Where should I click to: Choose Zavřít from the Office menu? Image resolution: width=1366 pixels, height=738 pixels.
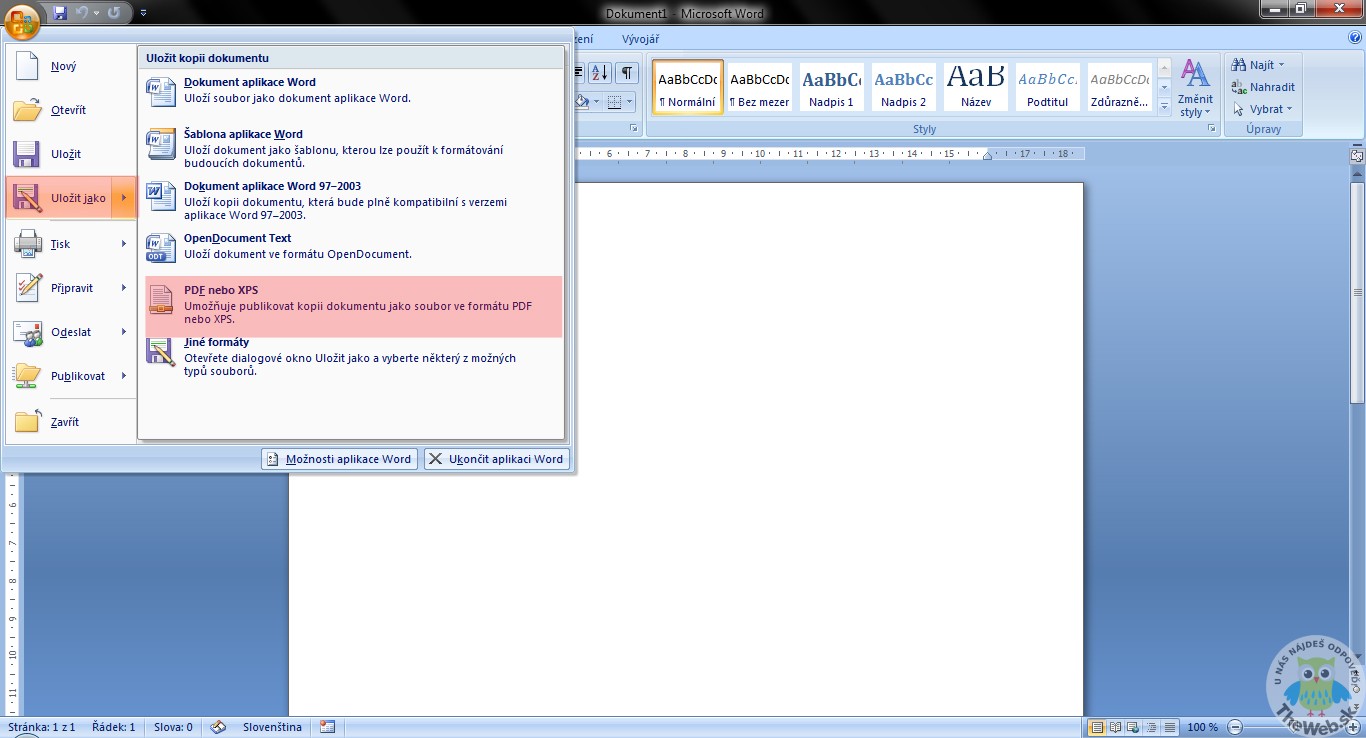click(71, 422)
